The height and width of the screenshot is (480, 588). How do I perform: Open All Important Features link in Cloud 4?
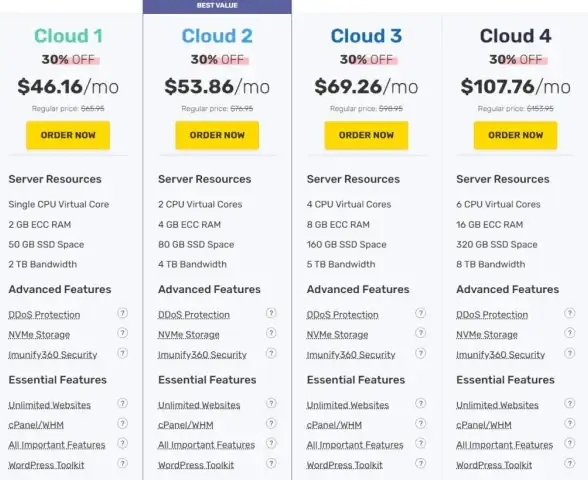(x=504, y=445)
